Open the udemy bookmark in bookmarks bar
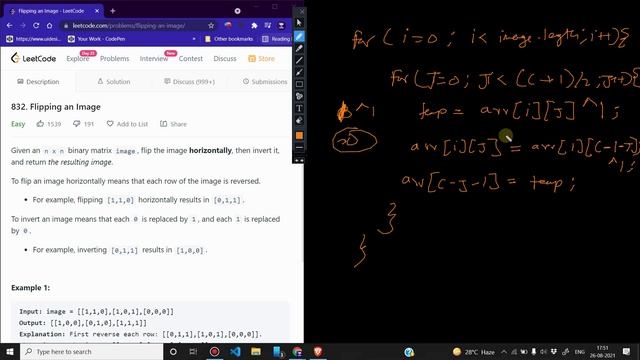Viewport: 640px width, 360px height. [33, 39]
